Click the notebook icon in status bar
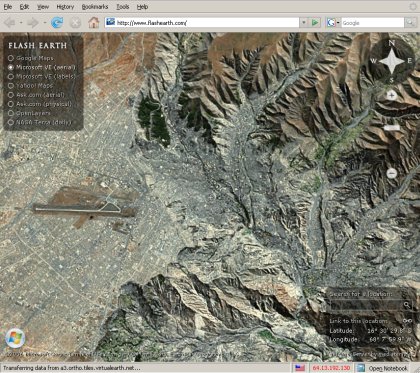420x373 pixels. click(x=361, y=368)
